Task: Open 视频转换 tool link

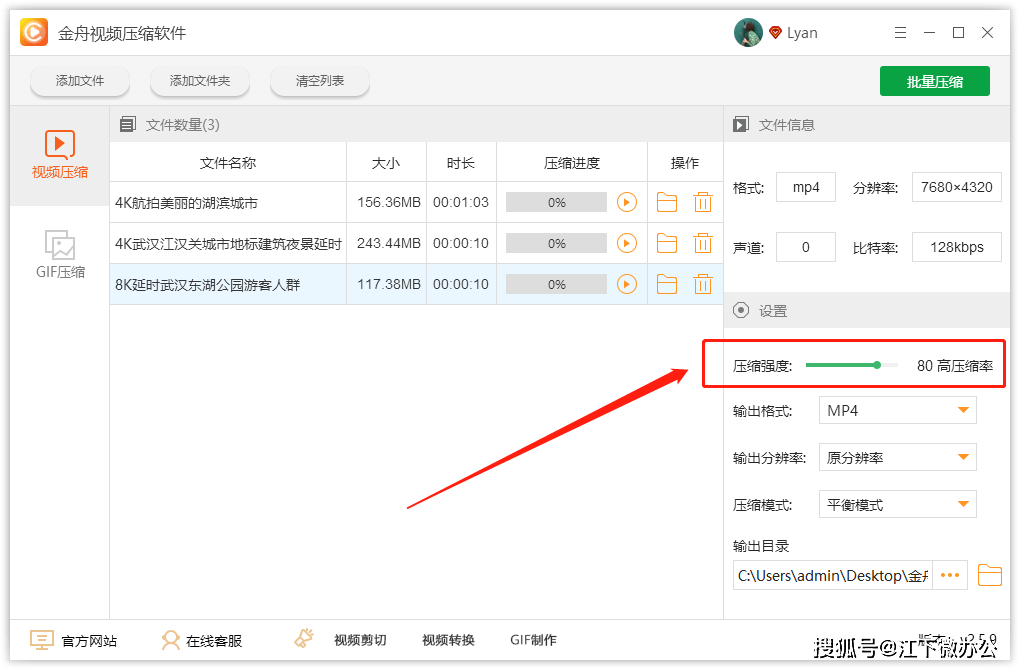Action: [x=448, y=640]
